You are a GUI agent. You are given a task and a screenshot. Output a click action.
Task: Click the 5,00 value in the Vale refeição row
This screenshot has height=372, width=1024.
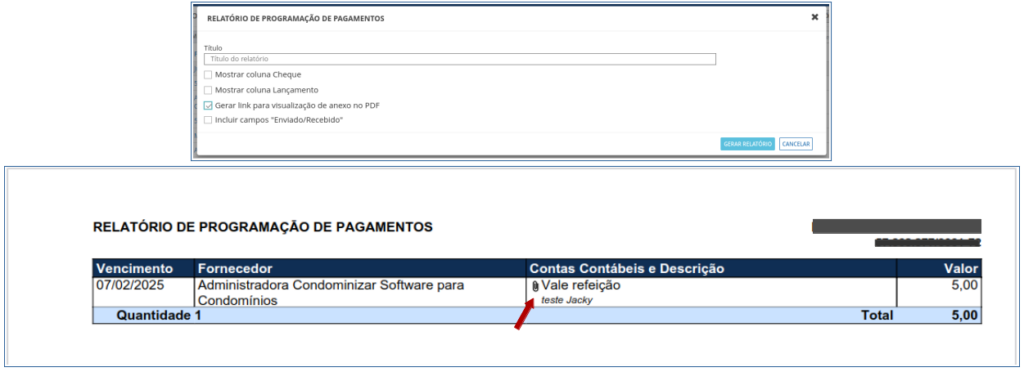(964, 286)
